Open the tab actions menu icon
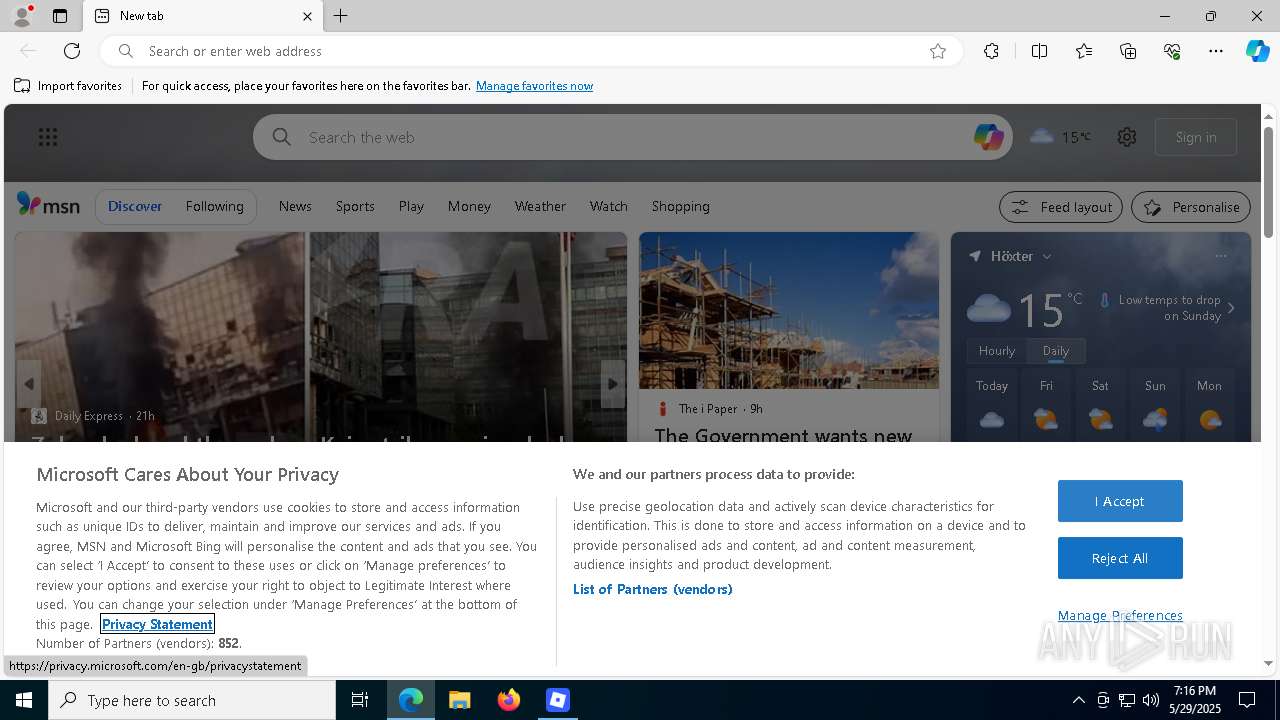Screen dimensions: 1280x720 pos(60,16)
